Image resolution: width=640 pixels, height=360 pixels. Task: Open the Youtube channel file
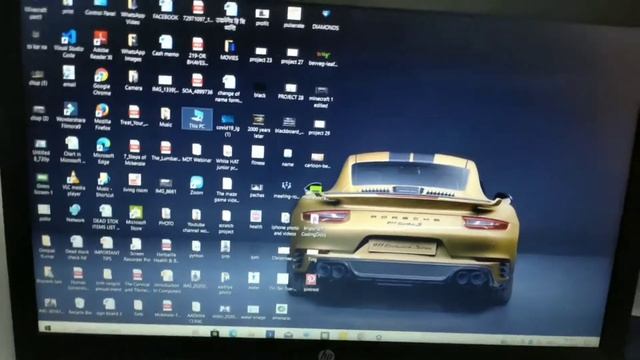click(x=196, y=221)
